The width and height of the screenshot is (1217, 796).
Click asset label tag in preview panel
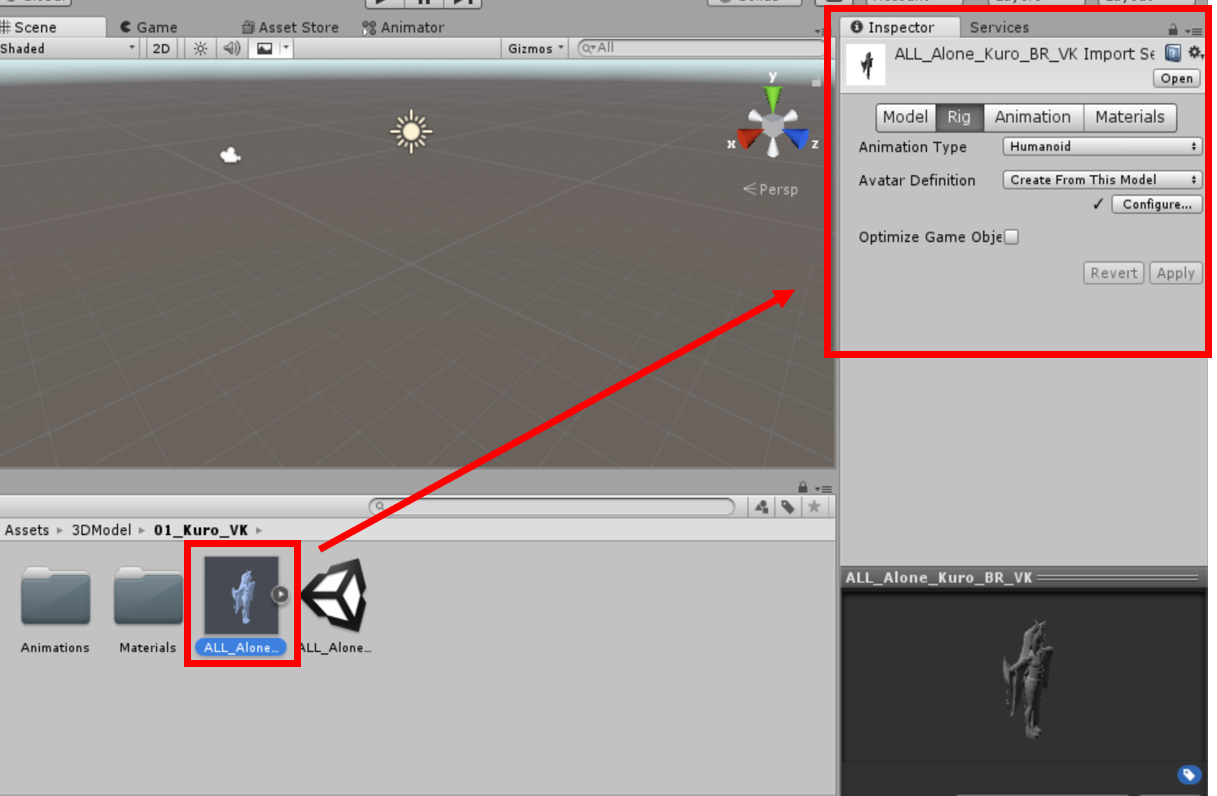1188,774
